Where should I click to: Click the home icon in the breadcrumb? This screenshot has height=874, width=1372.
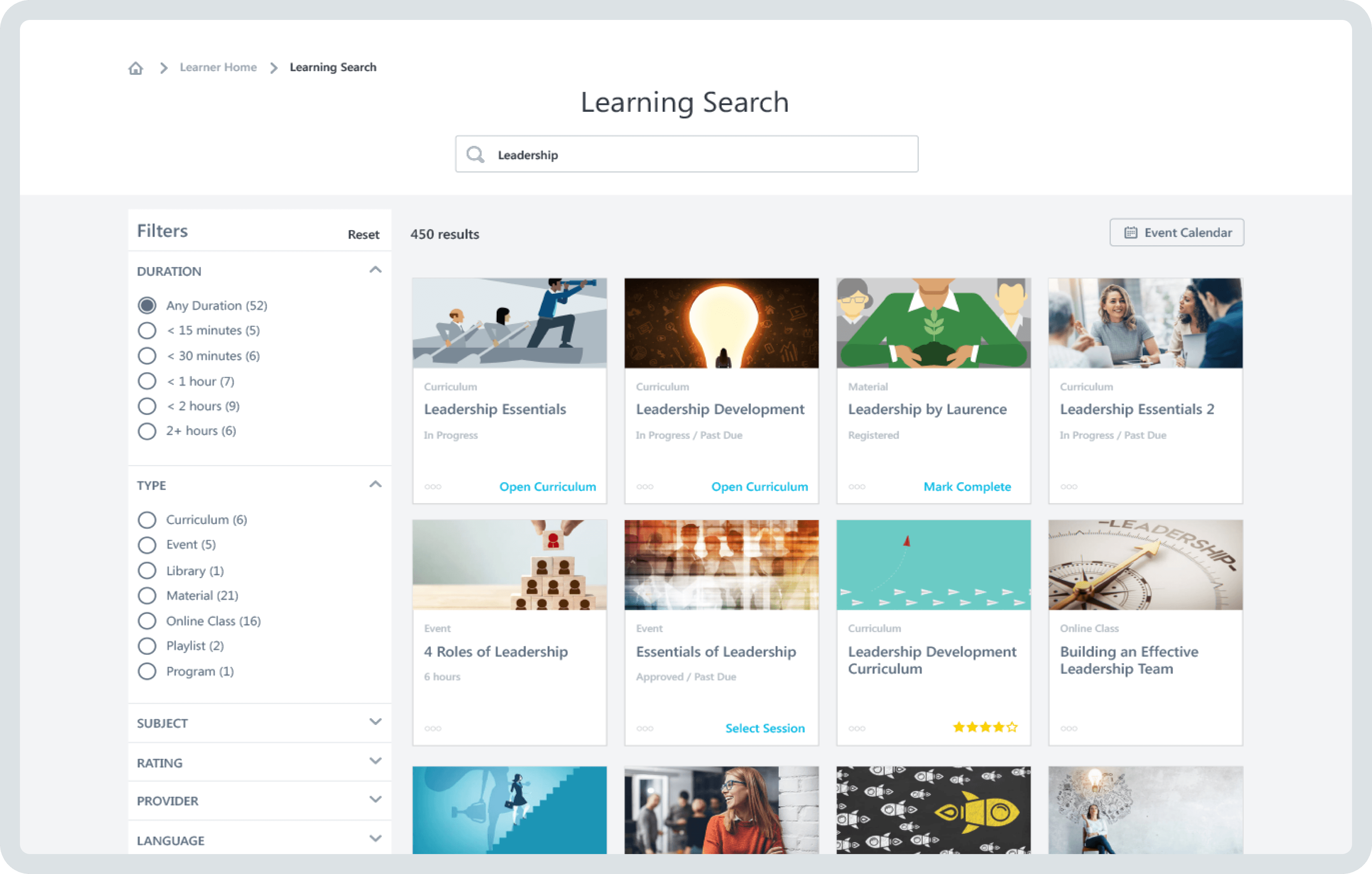pyautogui.click(x=136, y=67)
